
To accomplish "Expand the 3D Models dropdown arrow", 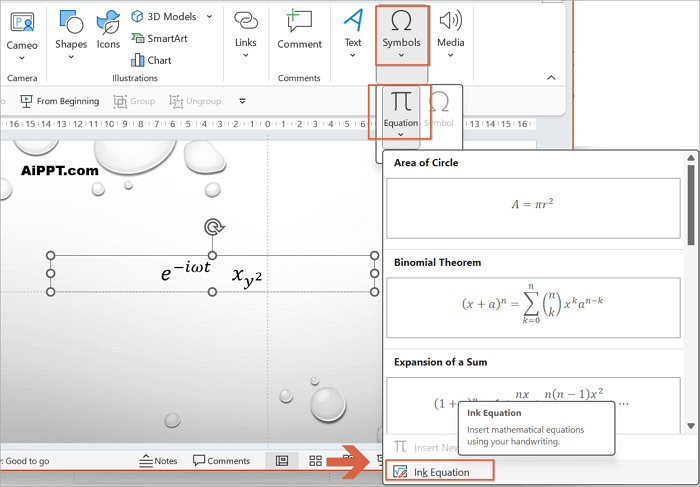I will click(x=209, y=17).
